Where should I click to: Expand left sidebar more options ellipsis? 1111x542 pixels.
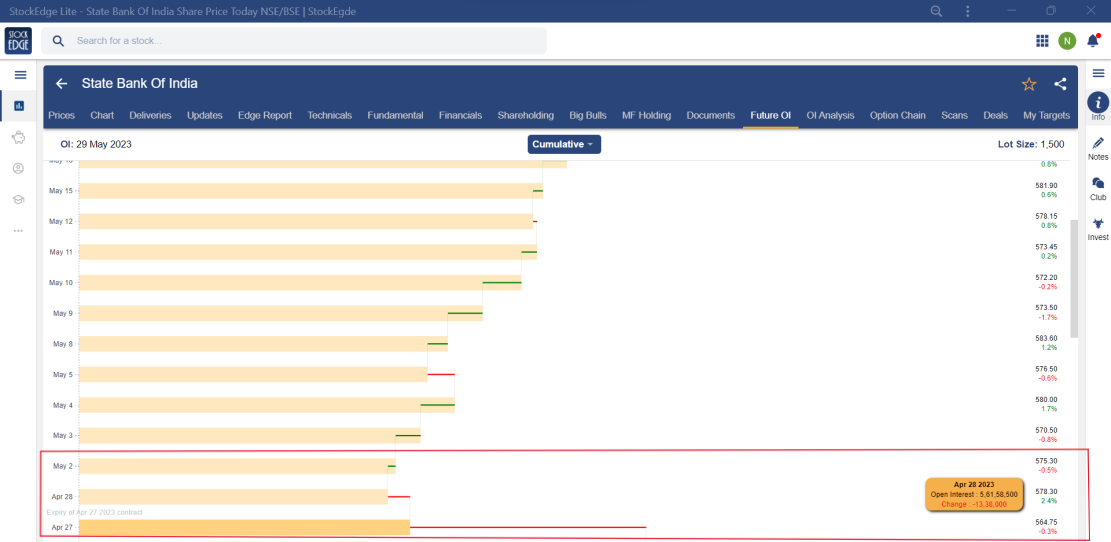(x=18, y=231)
